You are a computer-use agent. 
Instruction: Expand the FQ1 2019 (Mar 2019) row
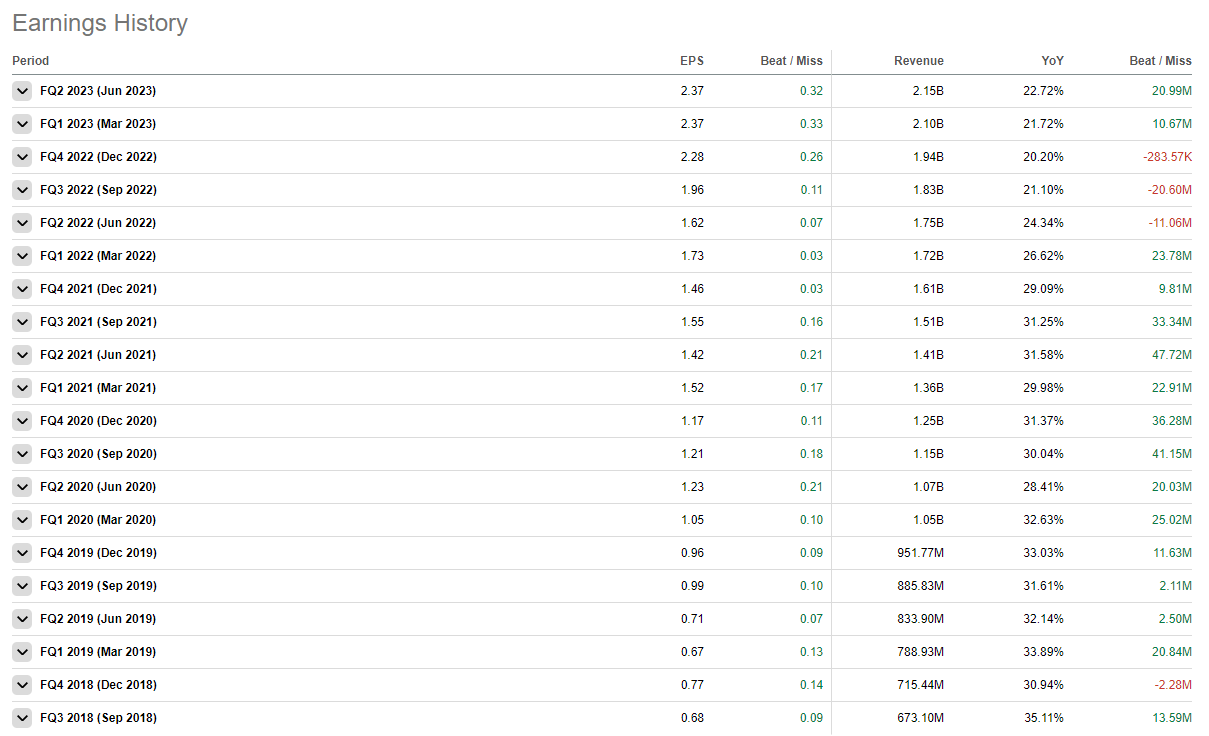(22, 652)
